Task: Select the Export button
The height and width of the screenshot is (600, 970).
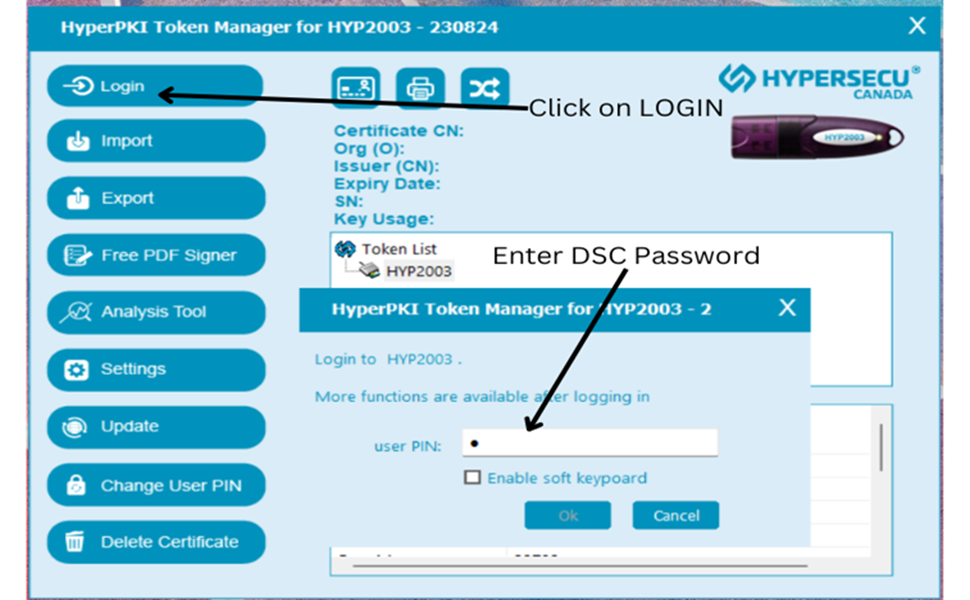Action: pyautogui.click(x=156, y=198)
